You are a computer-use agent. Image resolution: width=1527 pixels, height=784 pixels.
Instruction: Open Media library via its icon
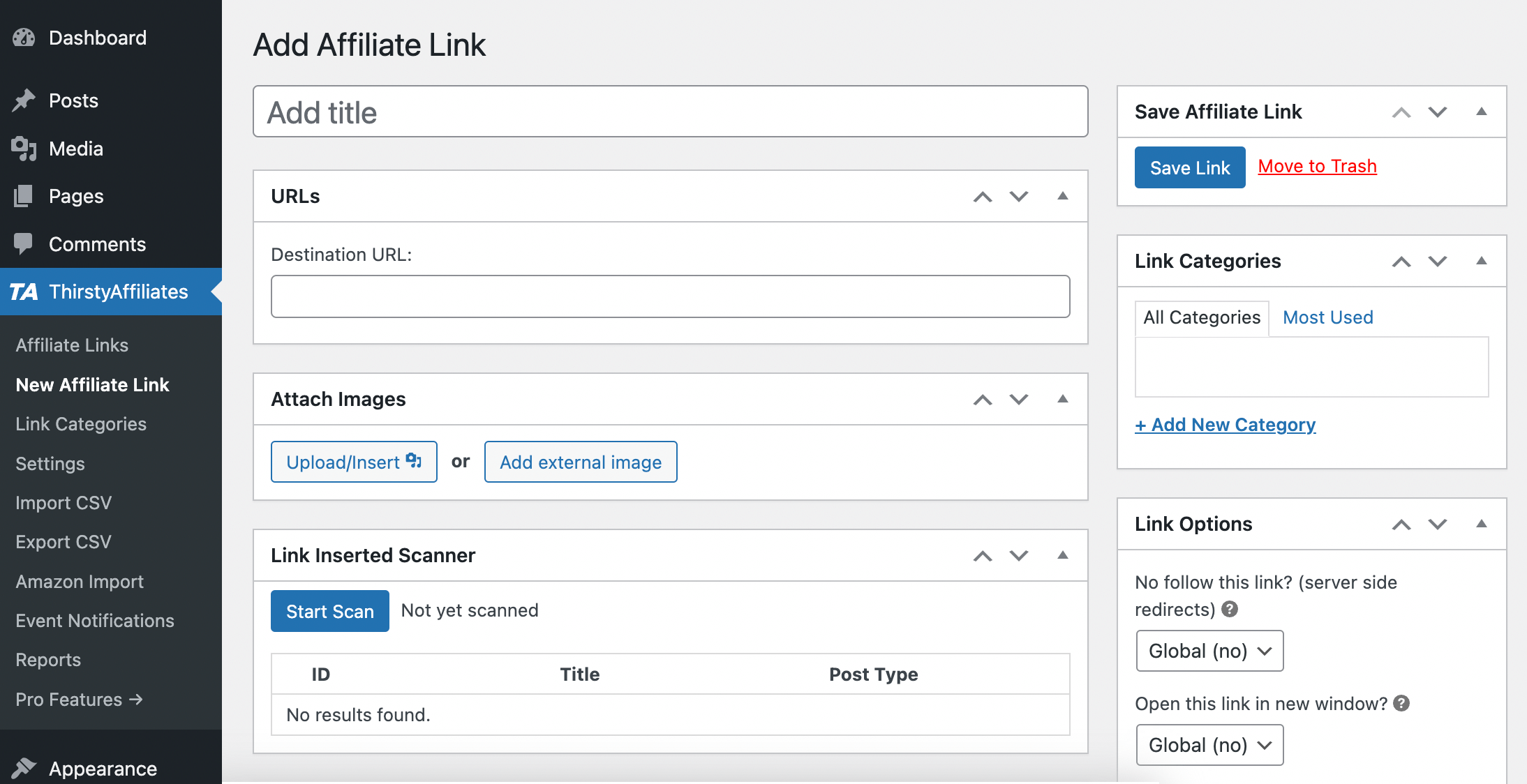pyautogui.click(x=23, y=148)
